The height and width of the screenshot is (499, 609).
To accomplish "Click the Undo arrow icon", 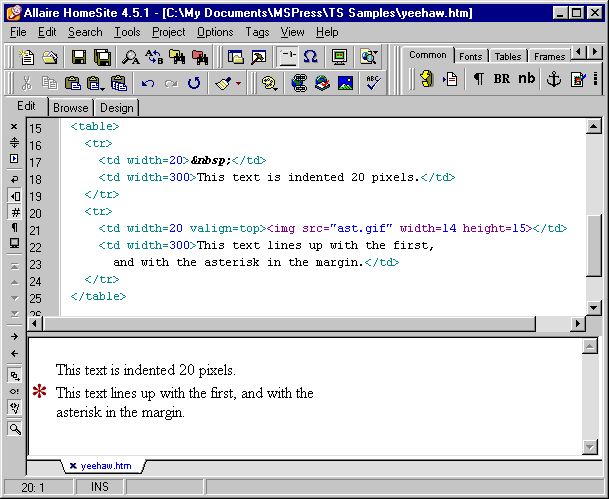I will [x=148, y=83].
